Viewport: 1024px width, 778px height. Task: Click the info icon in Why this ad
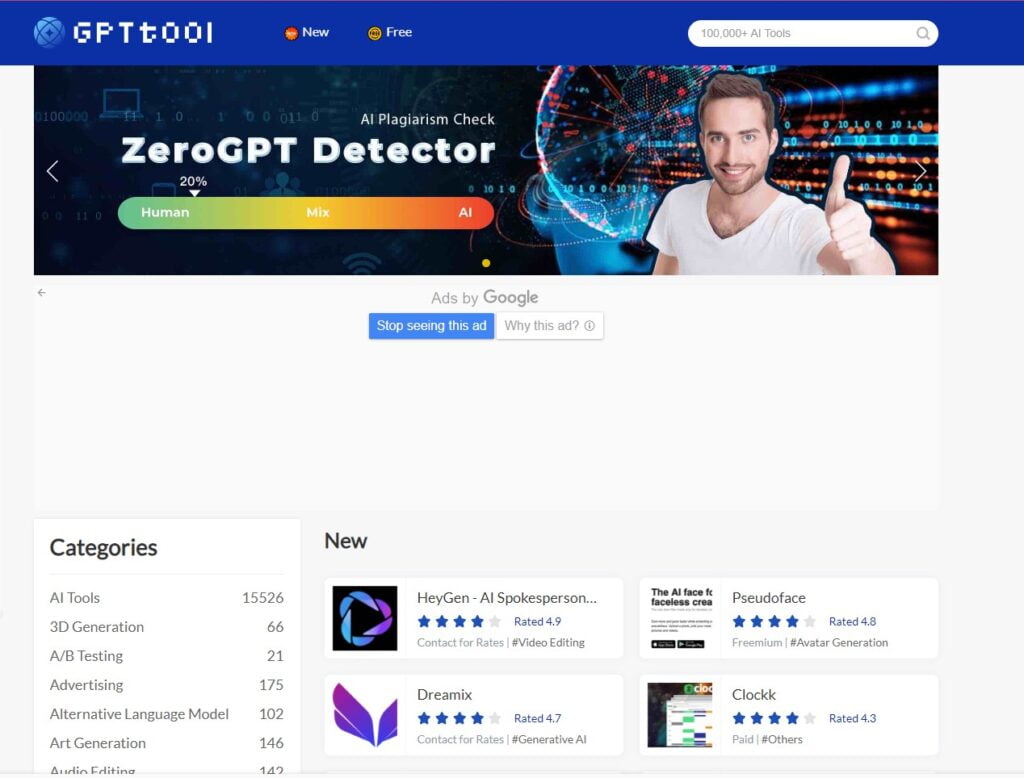(x=589, y=326)
